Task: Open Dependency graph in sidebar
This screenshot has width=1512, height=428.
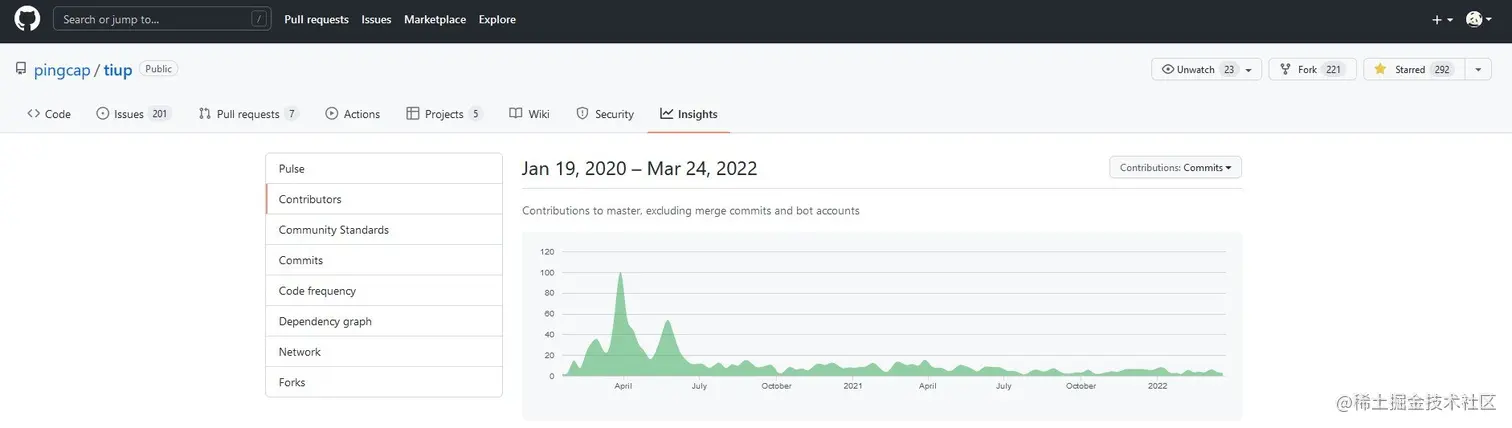Action: click(384, 321)
